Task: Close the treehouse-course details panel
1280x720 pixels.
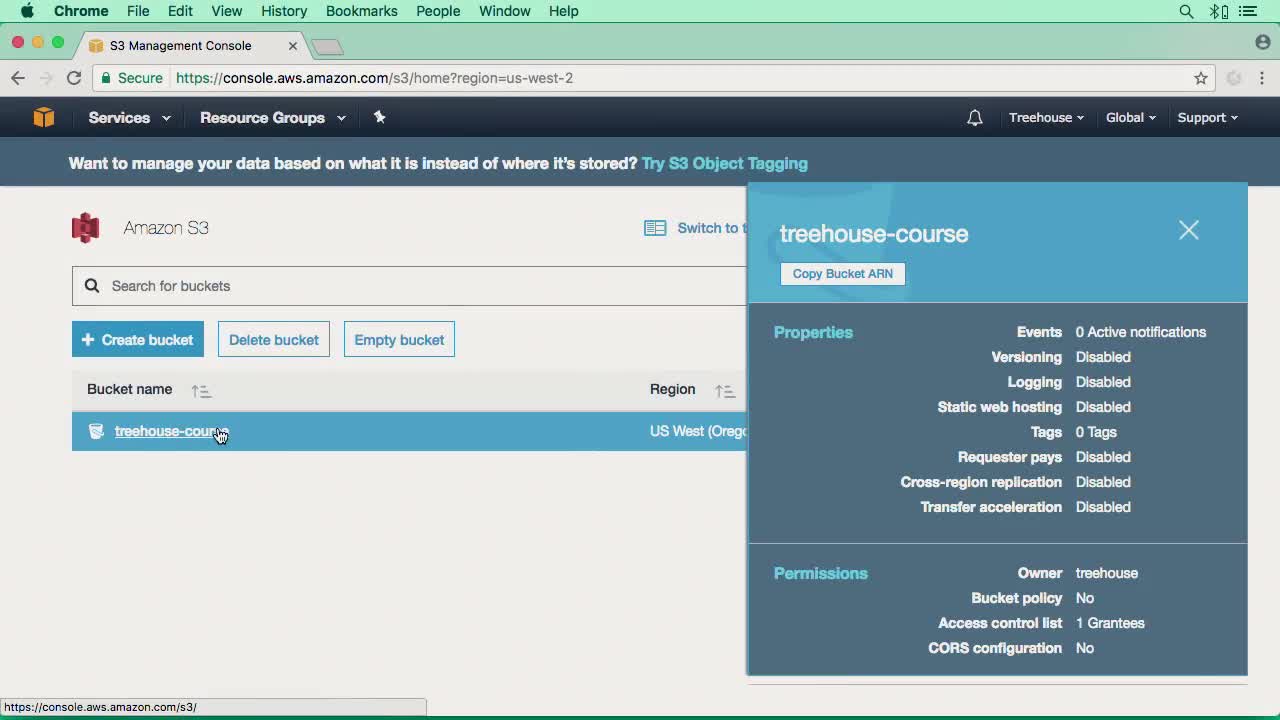Action: click(x=1188, y=230)
